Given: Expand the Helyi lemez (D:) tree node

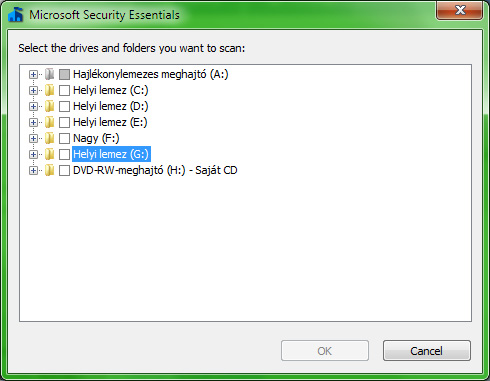Looking at the screenshot, I should pyautogui.click(x=33, y=106).
